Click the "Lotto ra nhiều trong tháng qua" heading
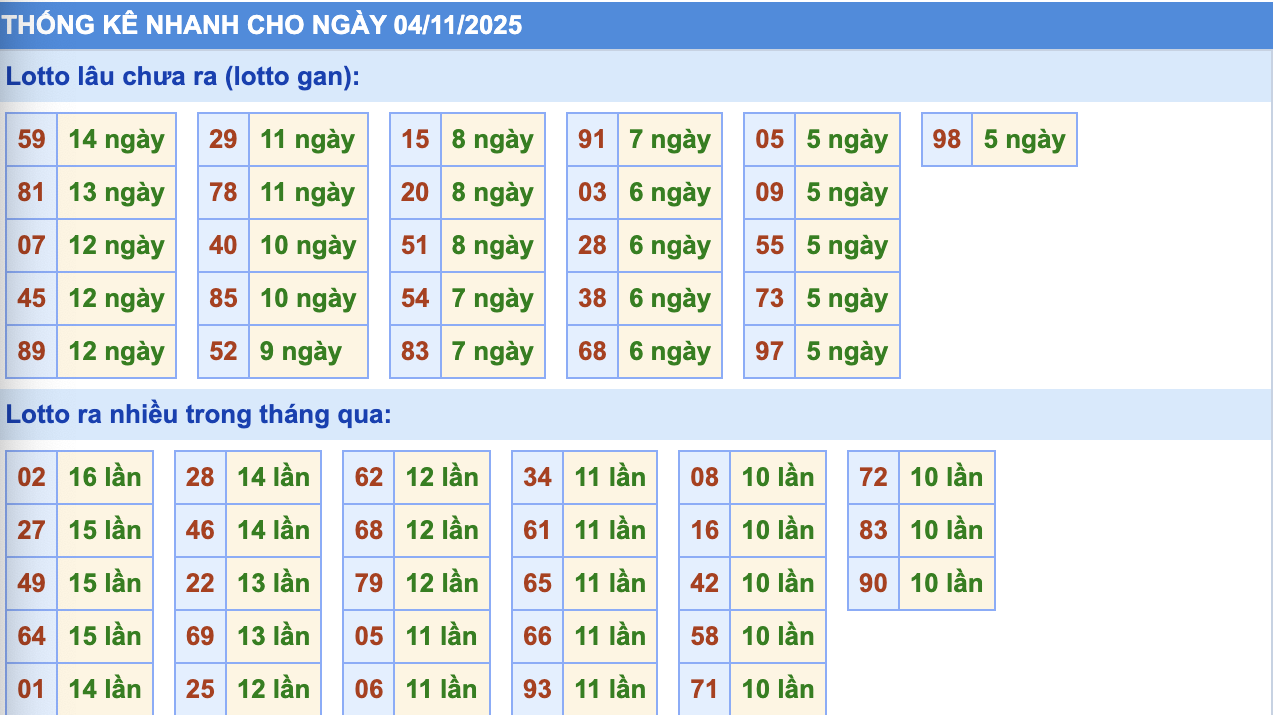The height and width of the screenshot is (715, 1273). click(x=199, y=414)
